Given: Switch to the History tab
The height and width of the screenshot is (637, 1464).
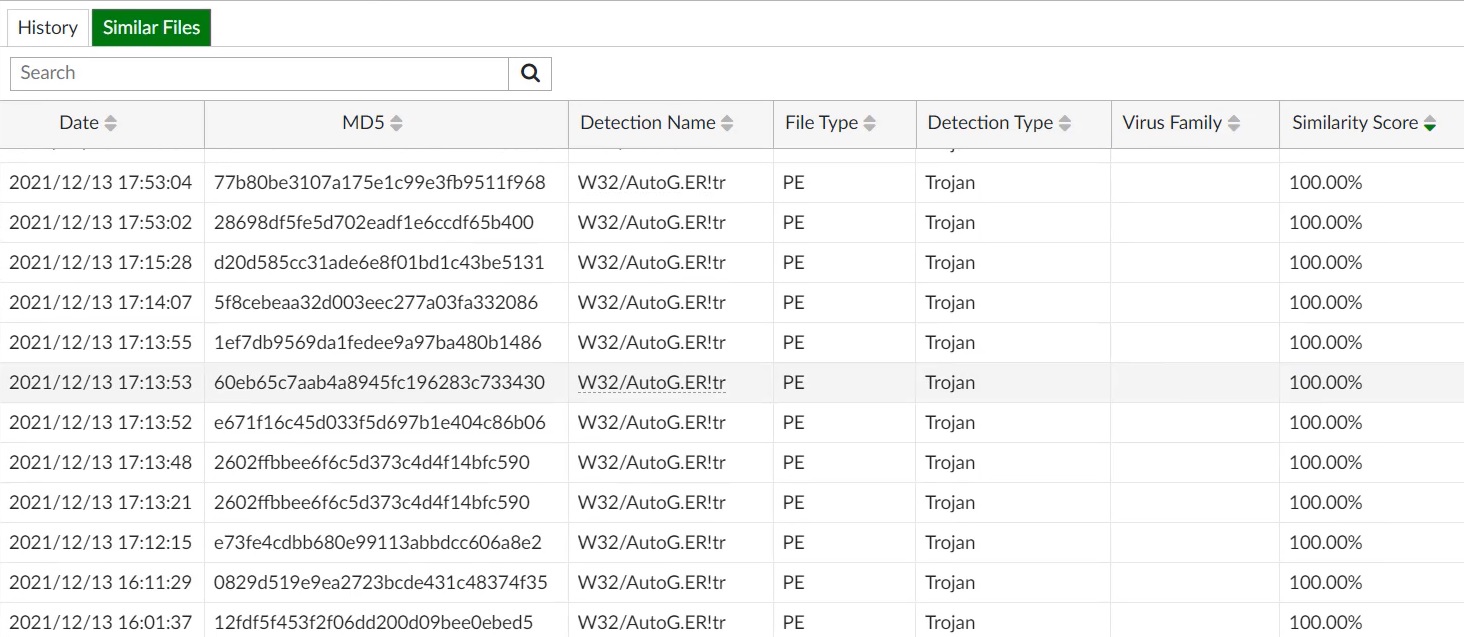Looking at the screenshot, I should click(47, 28).
